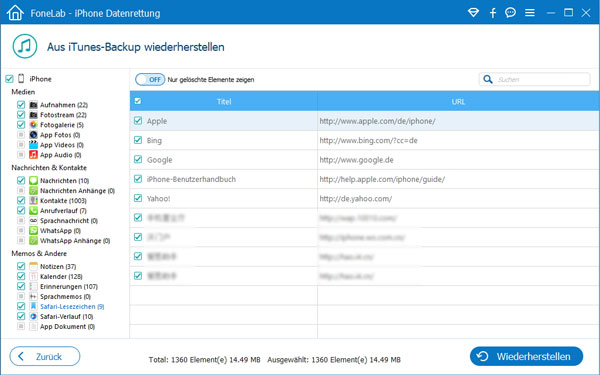Click the Safari-Verlauf compass icon
600x375 pixels.
coord(33,316)
